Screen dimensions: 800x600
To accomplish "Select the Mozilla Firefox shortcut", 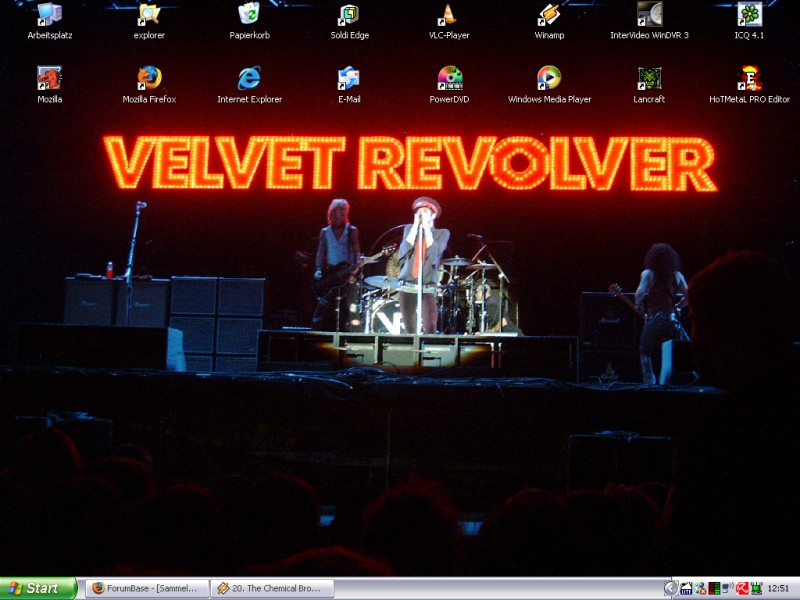I will click(x=149, y=85).
